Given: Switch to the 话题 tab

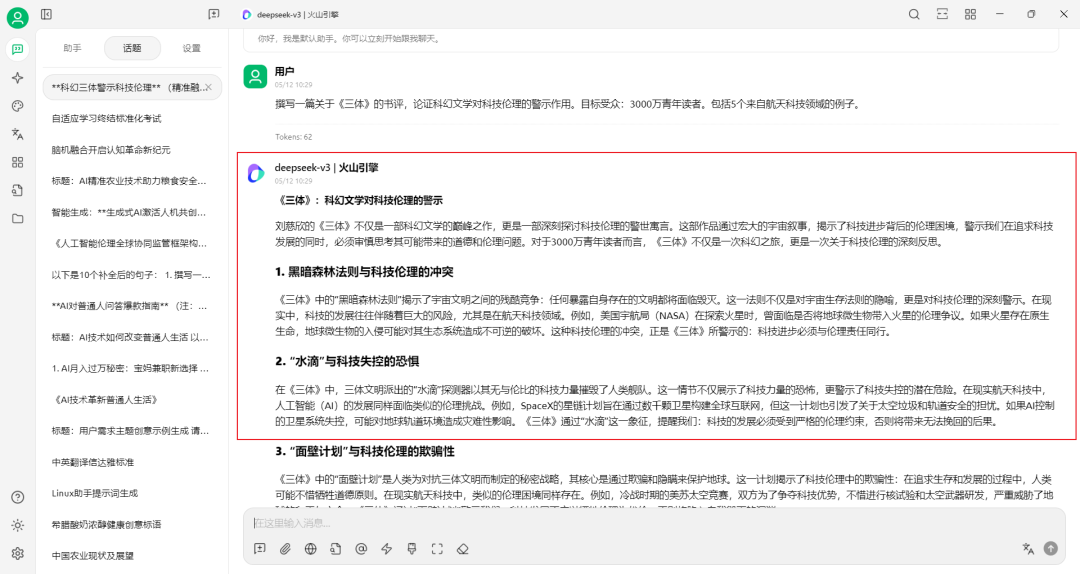Looking at the screenshot, I should pyautogui.click(x=132, y=48).
